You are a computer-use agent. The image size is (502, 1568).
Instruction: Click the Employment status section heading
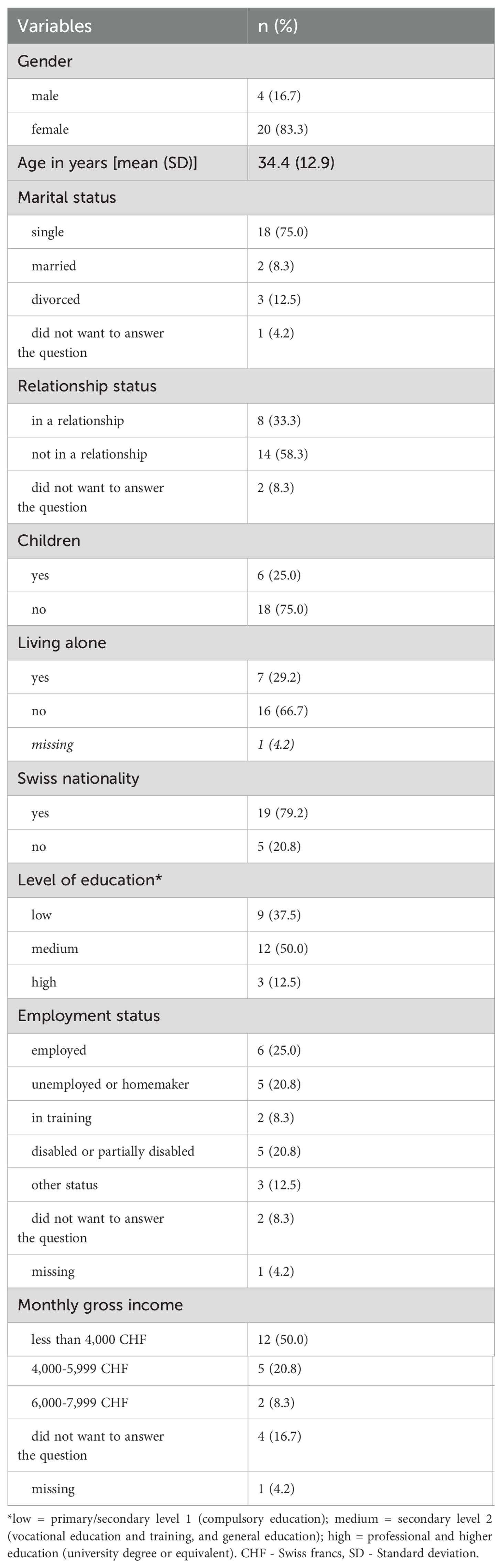89,1016
